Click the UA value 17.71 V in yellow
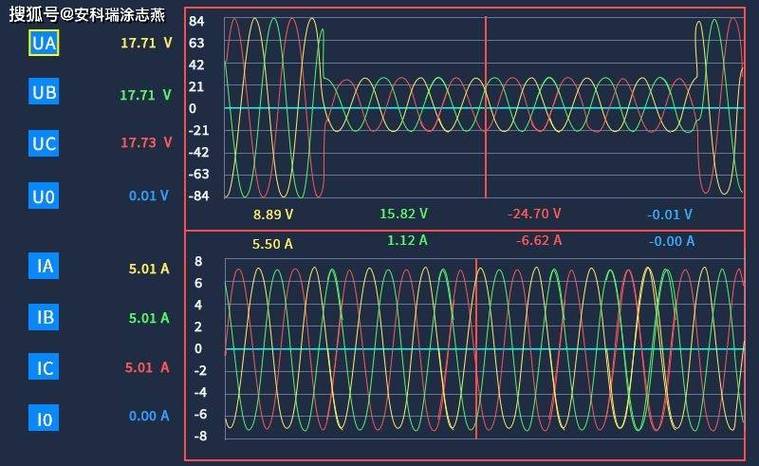759x466 pixels. [146, 43]
